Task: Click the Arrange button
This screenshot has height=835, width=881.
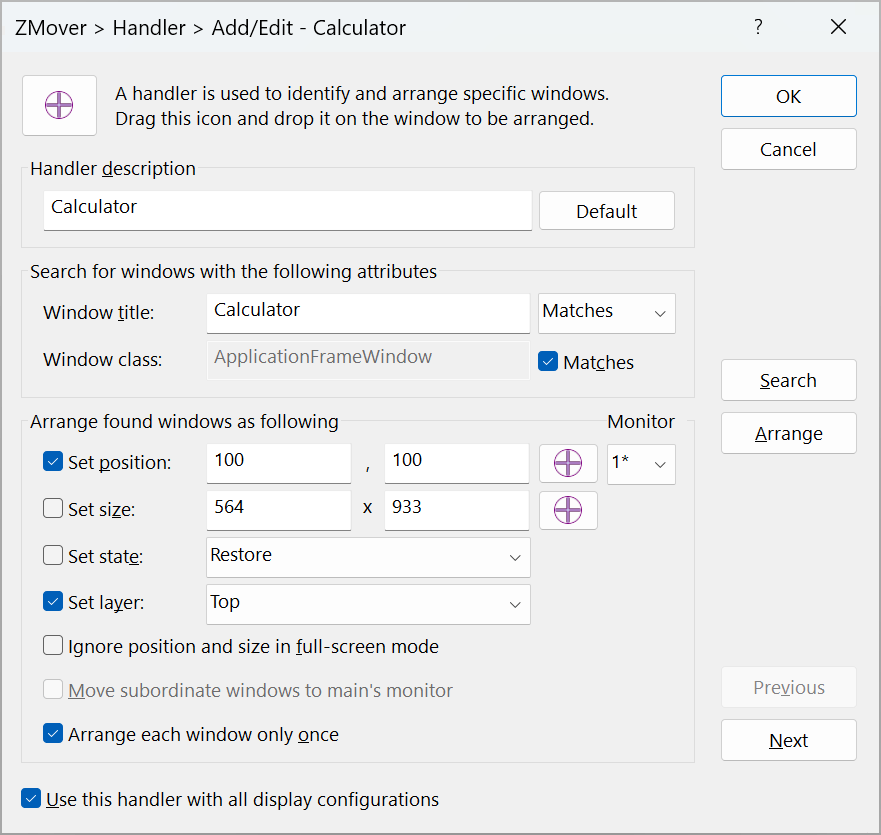Action: coord(789,433)
